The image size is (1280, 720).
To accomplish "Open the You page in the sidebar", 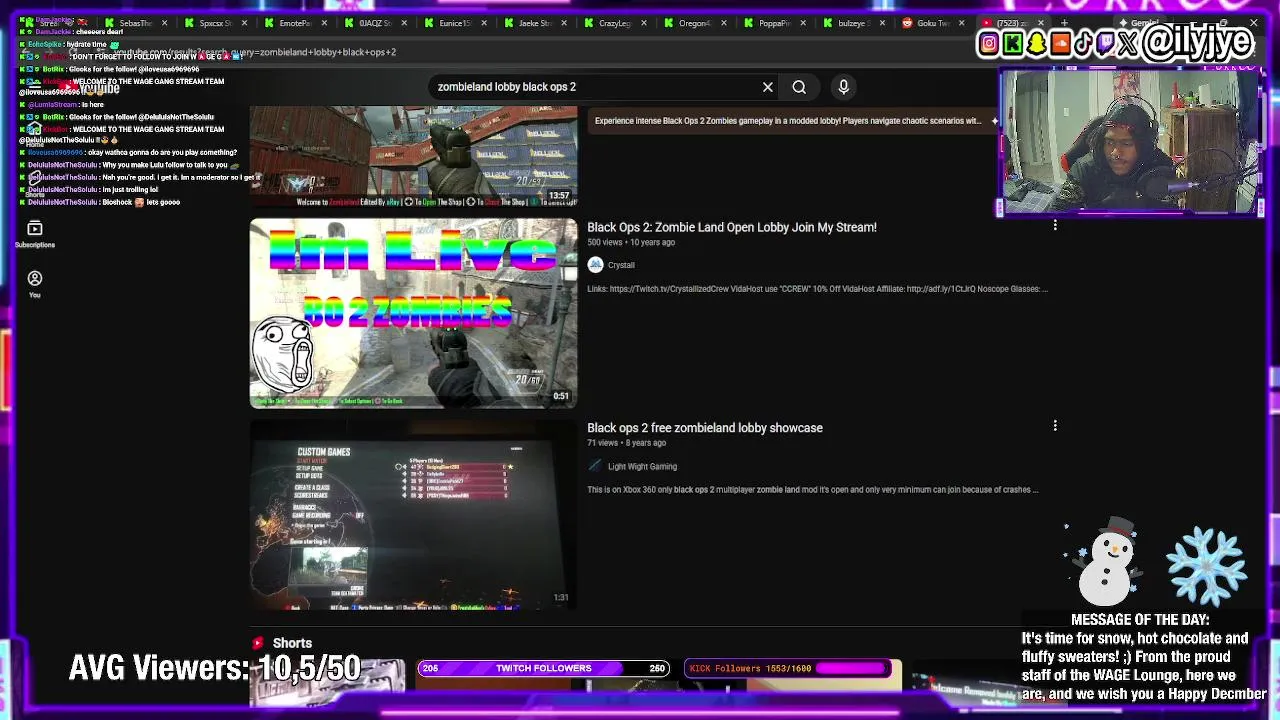I will pos(35,284).
